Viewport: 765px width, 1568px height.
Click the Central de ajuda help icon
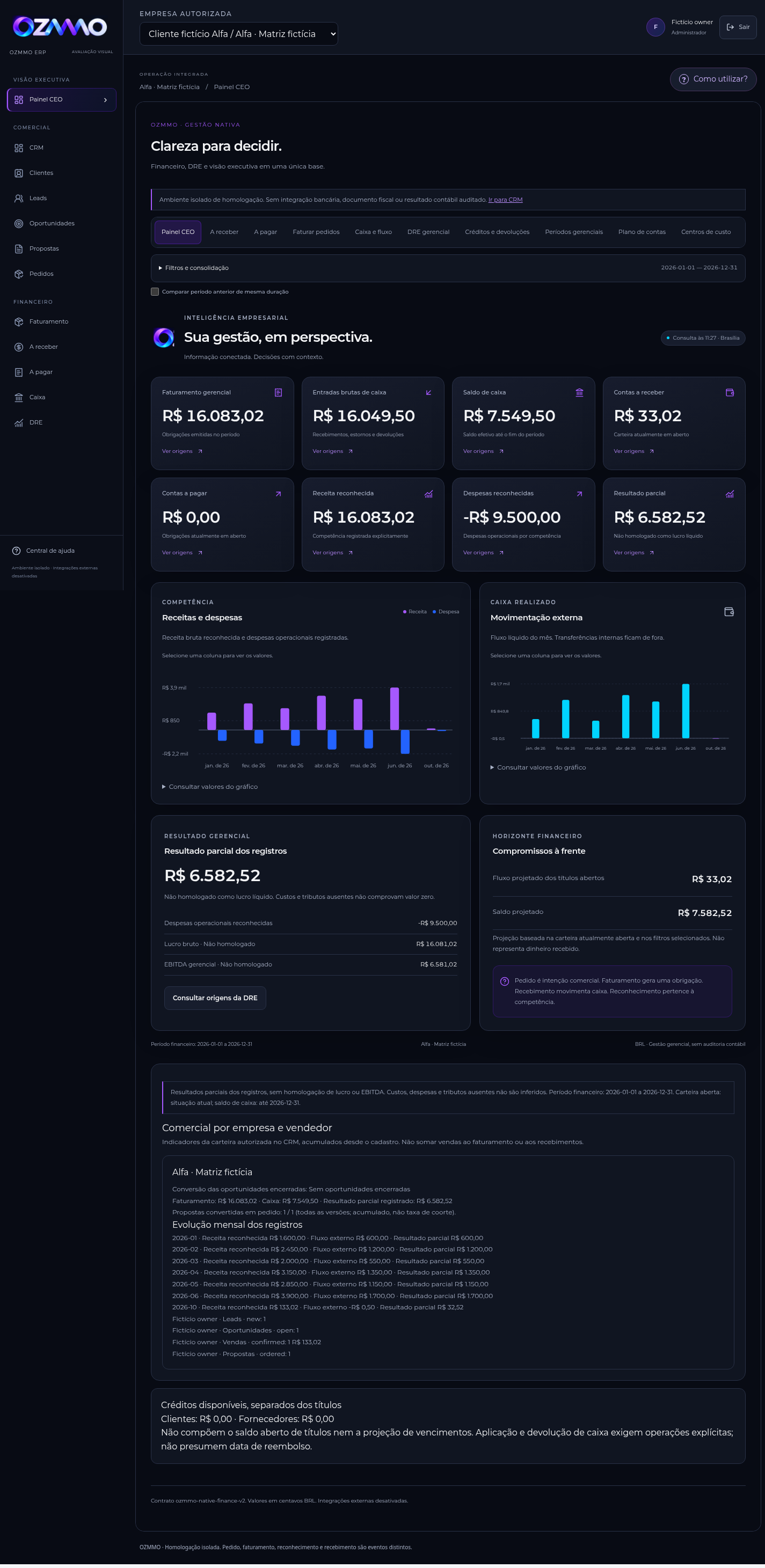[x=17, y=551]
